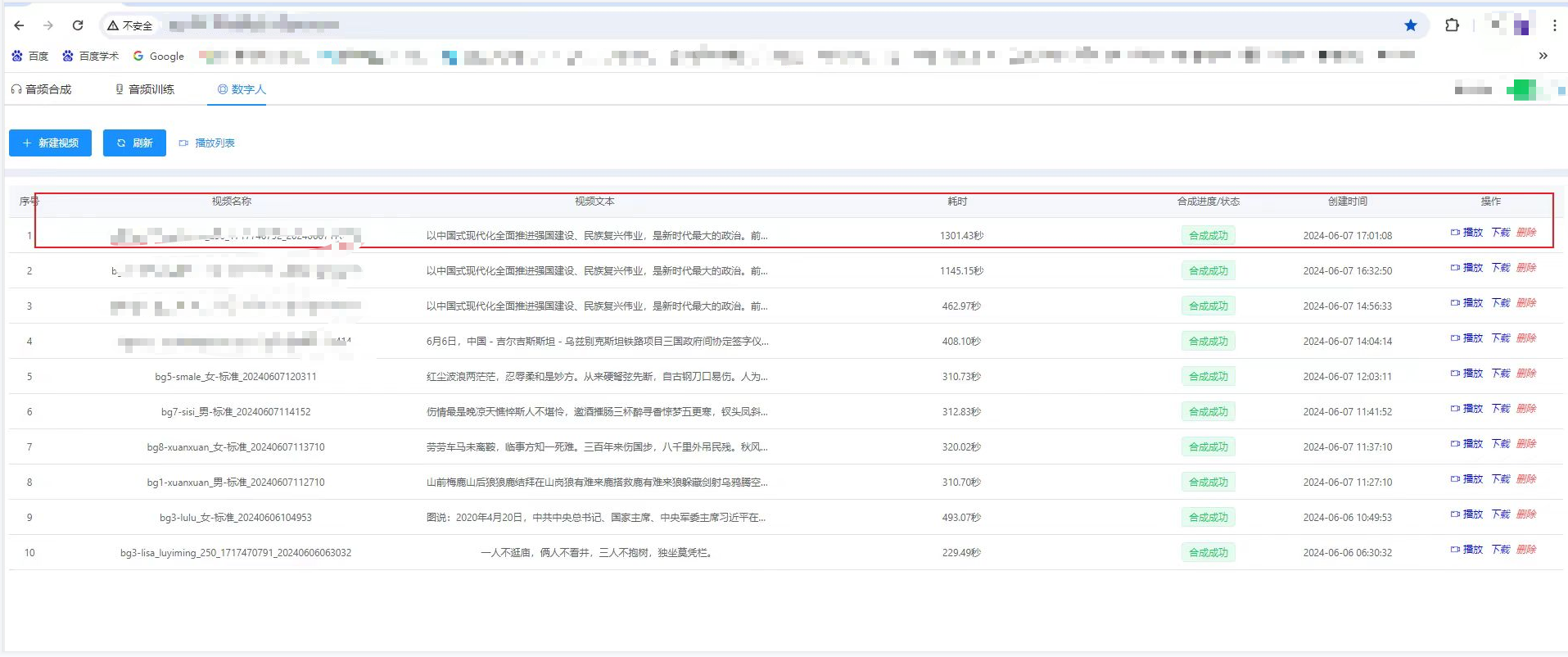Play video in row 1

pyautogui.click(x=1466, y=233)
